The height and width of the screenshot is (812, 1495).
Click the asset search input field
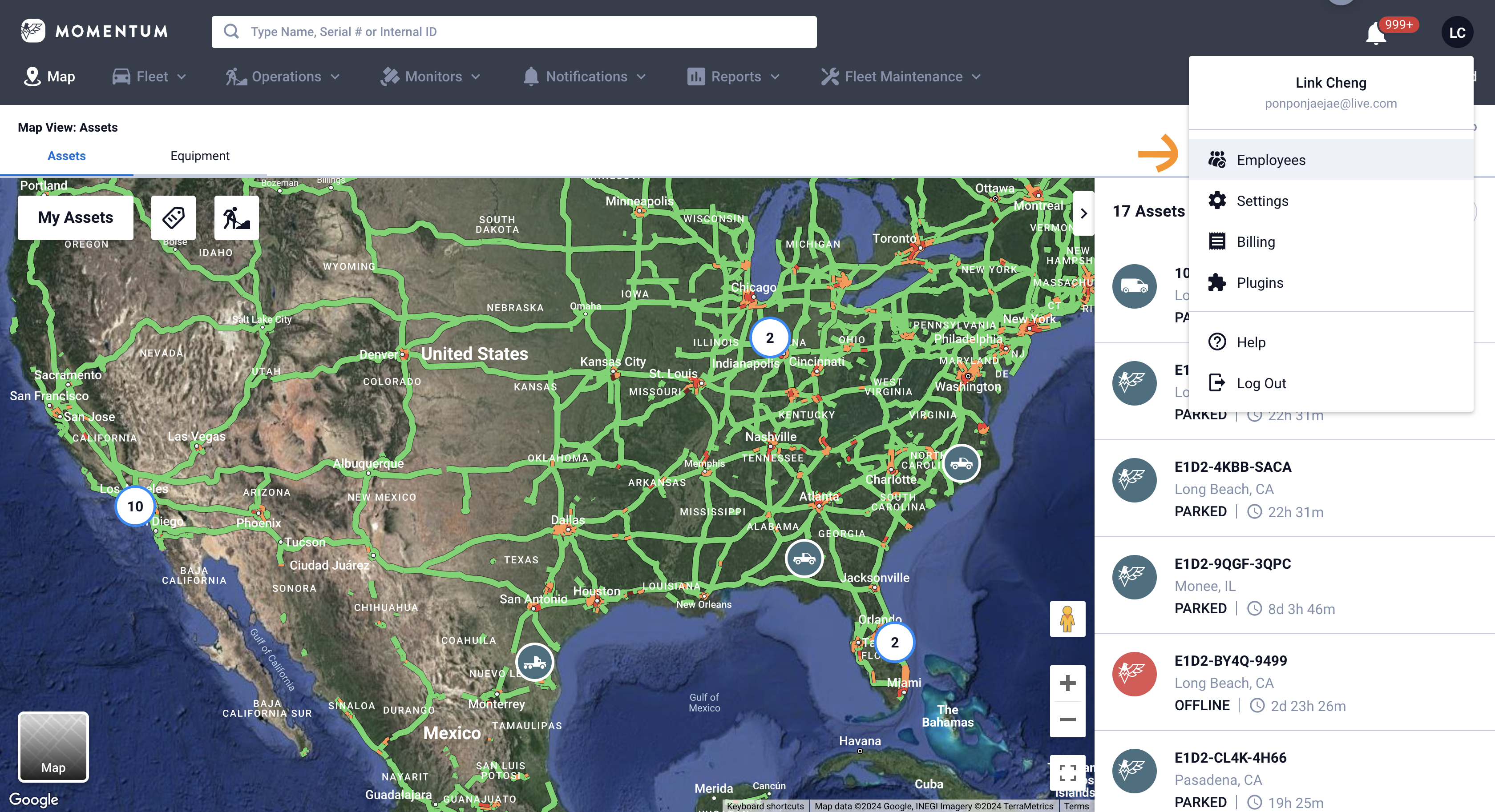(514, 32)
